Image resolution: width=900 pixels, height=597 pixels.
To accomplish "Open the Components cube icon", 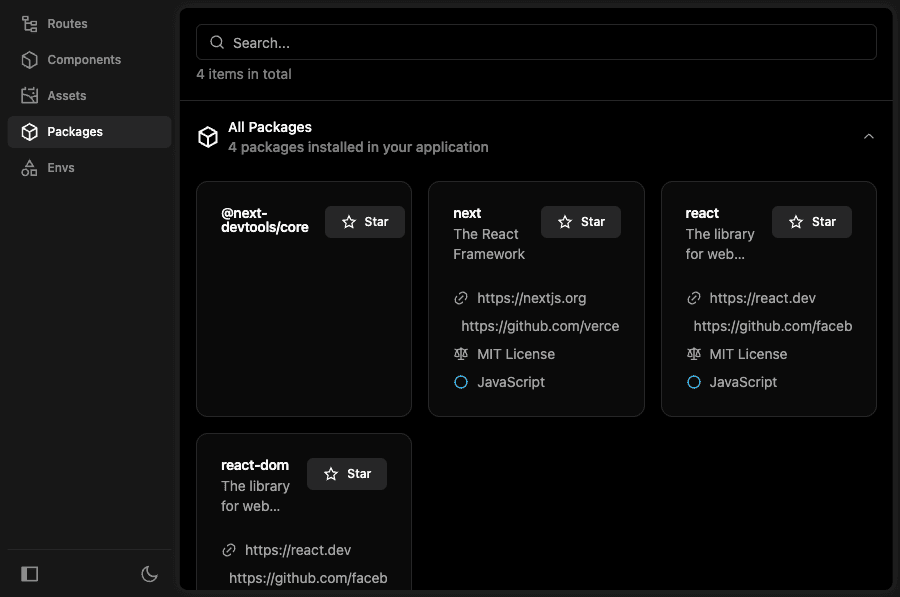I will [x=29, y=60].
